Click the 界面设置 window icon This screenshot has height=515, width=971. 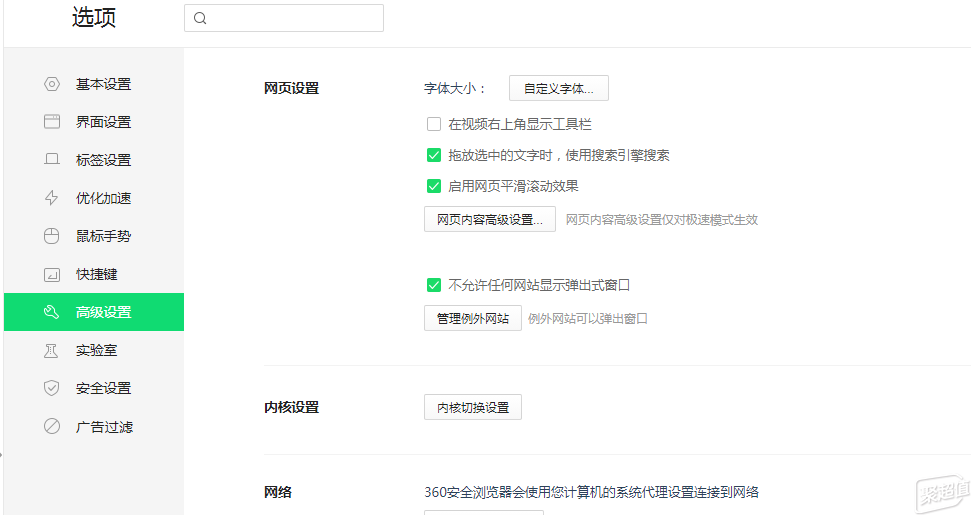[x=52, y=121]
